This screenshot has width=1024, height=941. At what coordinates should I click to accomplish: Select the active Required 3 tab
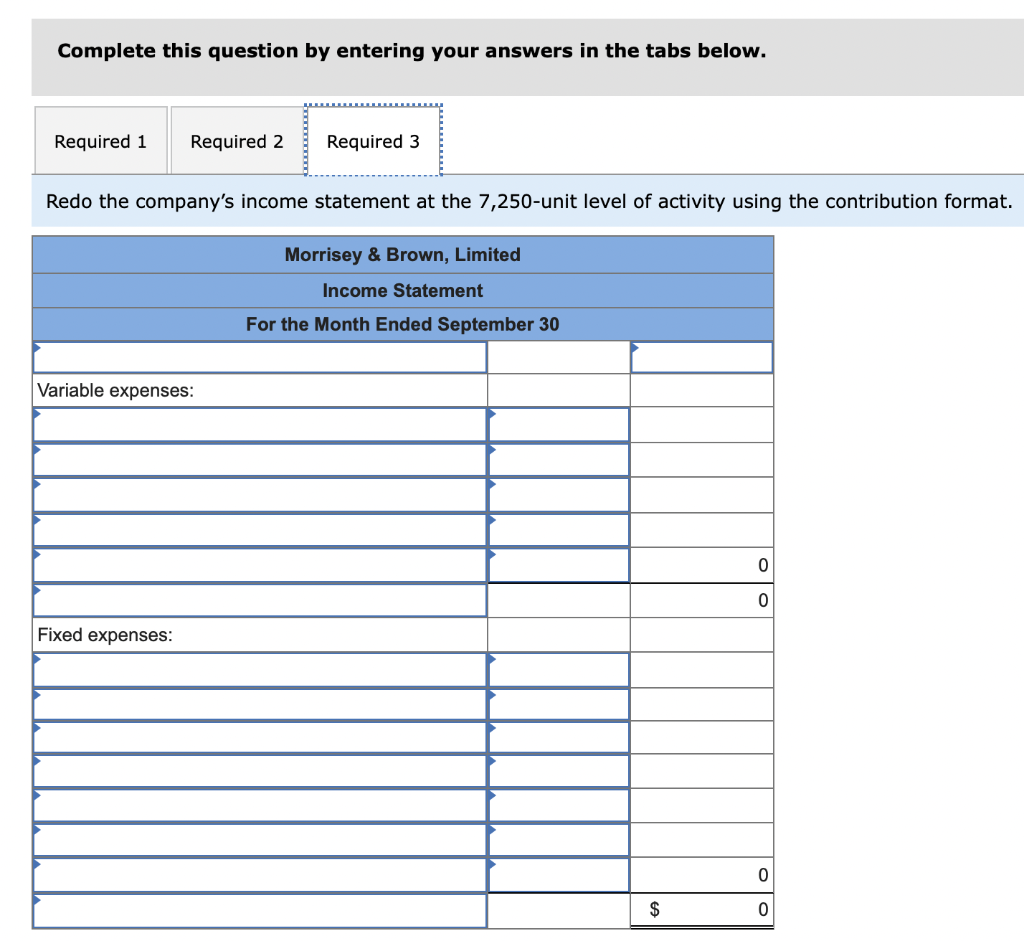point(372,141)
